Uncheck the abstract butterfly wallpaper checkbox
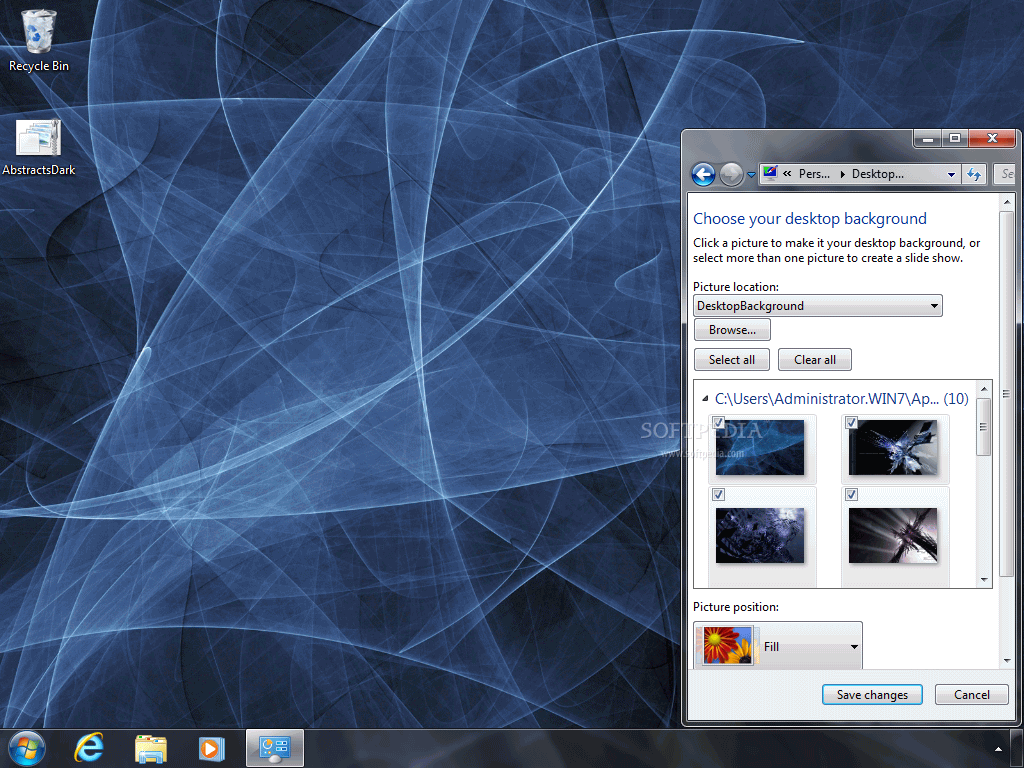 [852, 423]
